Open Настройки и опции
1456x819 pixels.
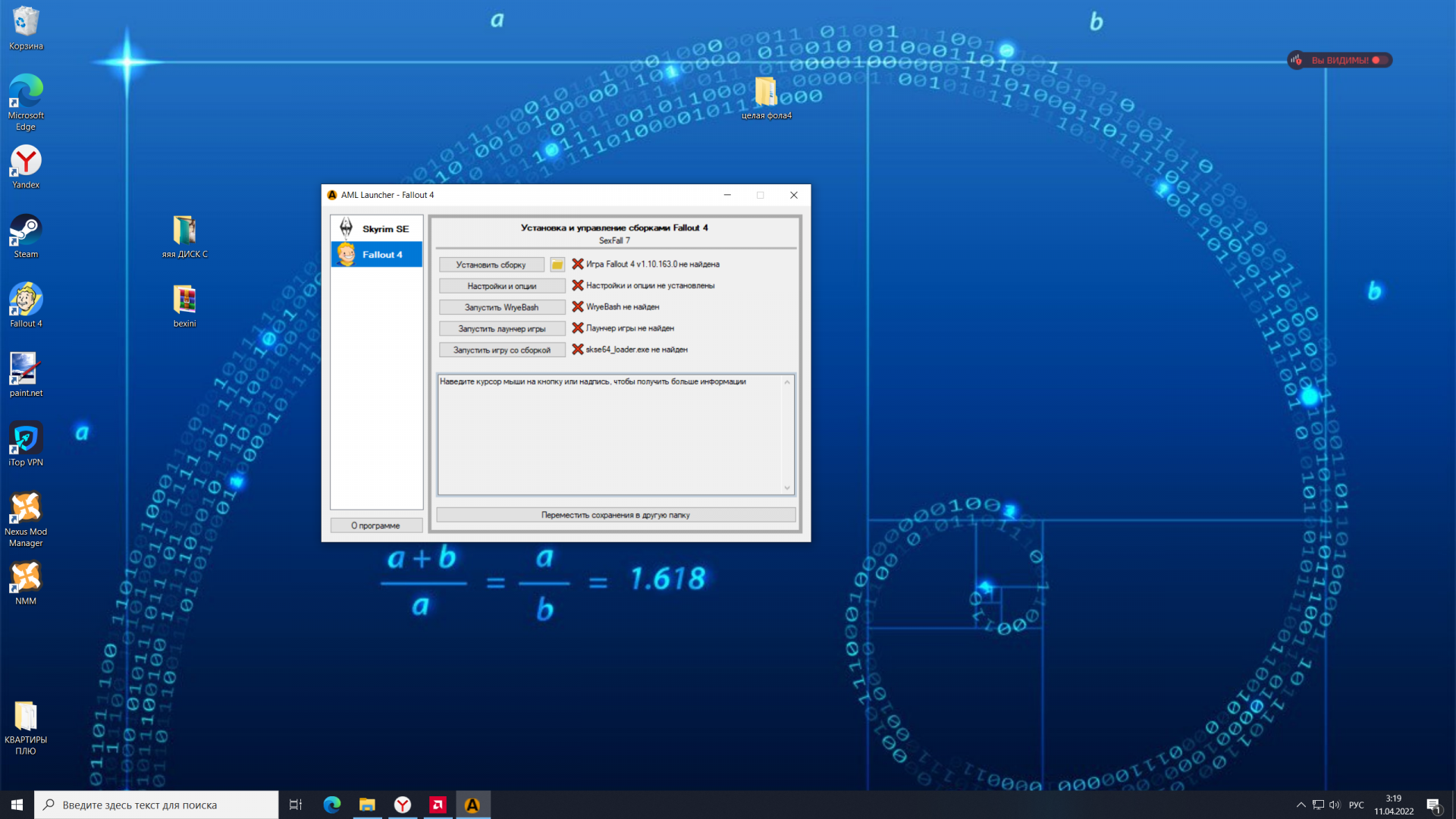[x=501, y=286]
